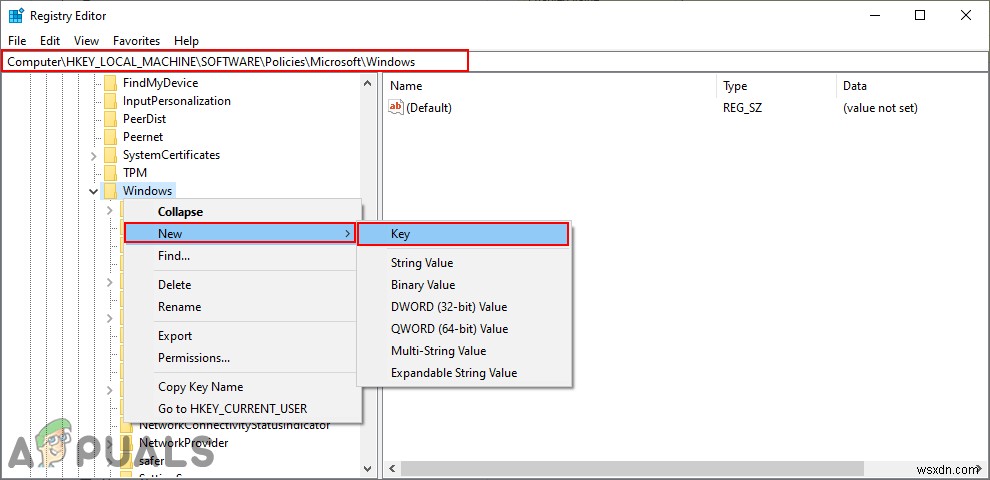Select the SystemCertificates key
This screenshot has height=480, width=990.
point(171,155)
